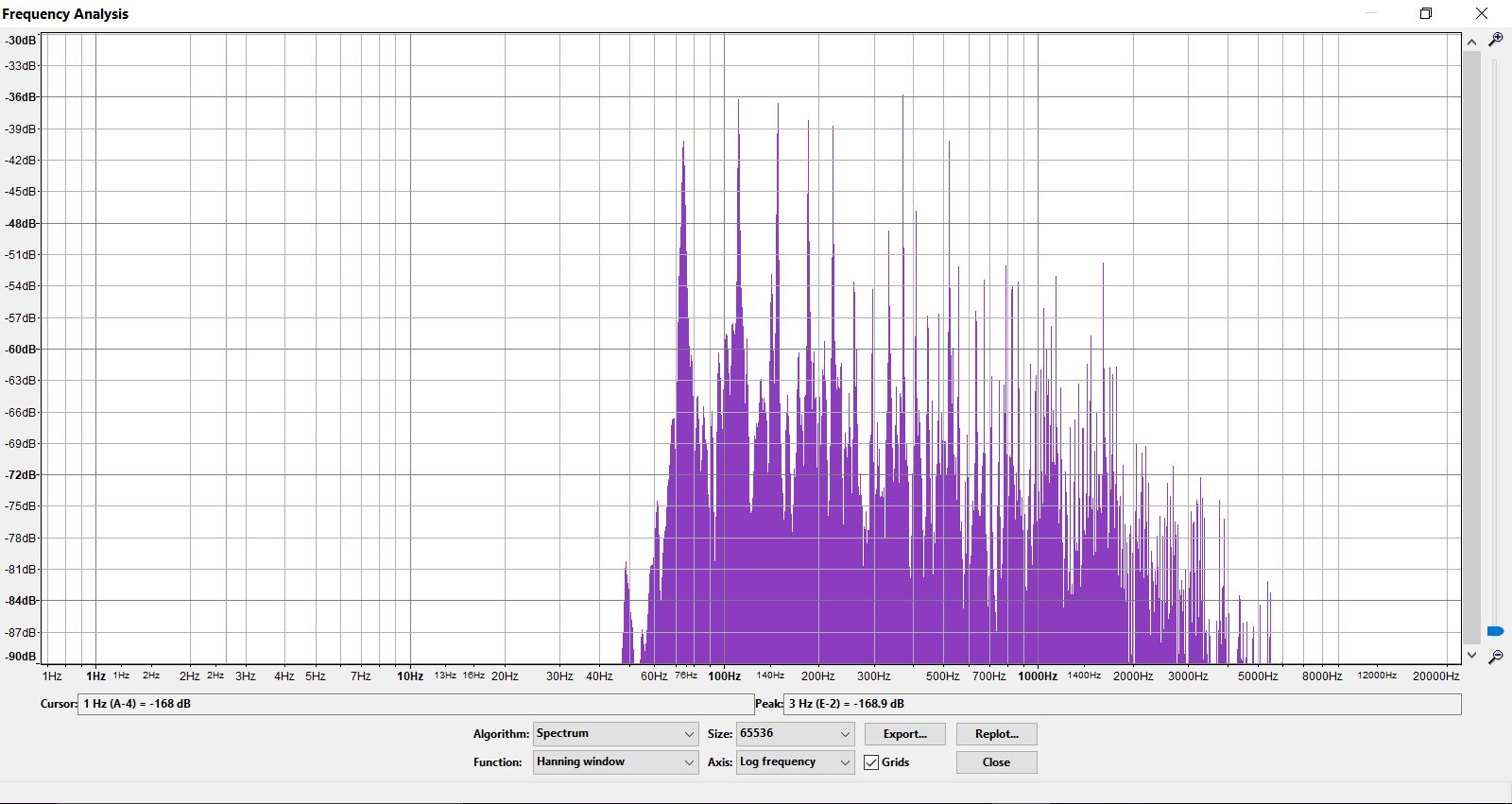
Task: Click the 60Hz frequency axis label
Action: 654,676
